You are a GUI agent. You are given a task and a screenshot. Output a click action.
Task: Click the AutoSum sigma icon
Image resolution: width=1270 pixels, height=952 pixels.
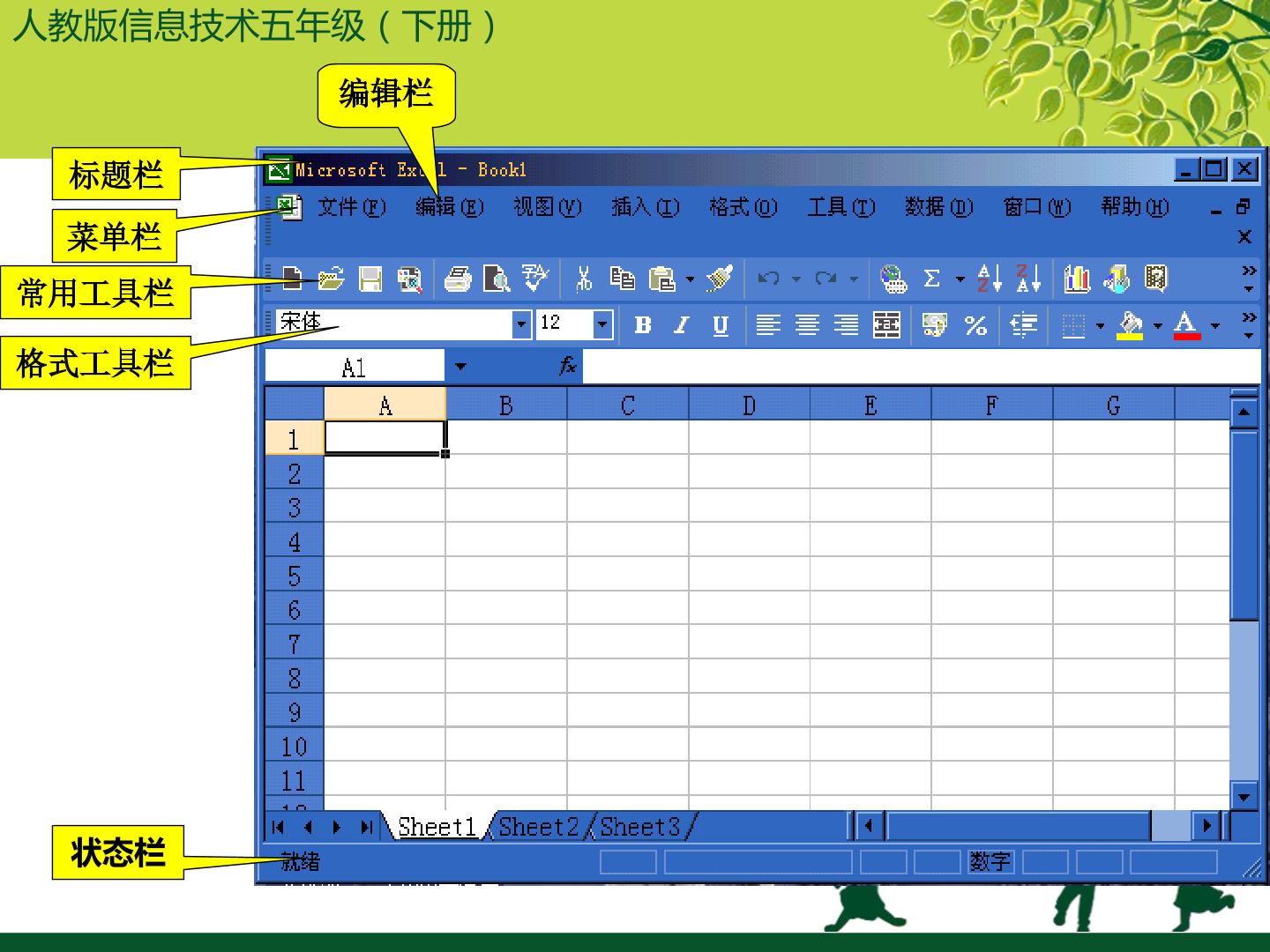click(x=931, y=279)
